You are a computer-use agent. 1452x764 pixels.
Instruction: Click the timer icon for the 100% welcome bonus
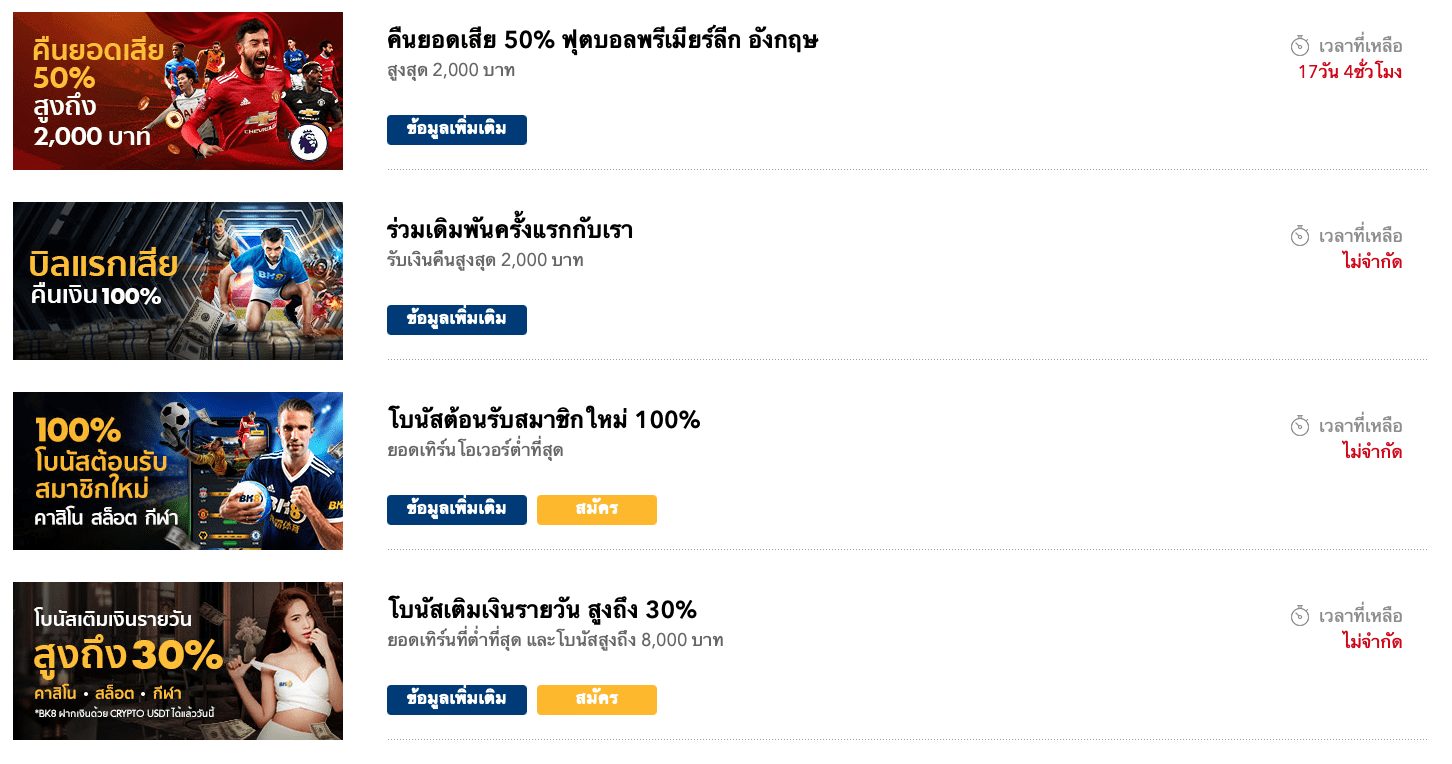(x=1299, y=426)
